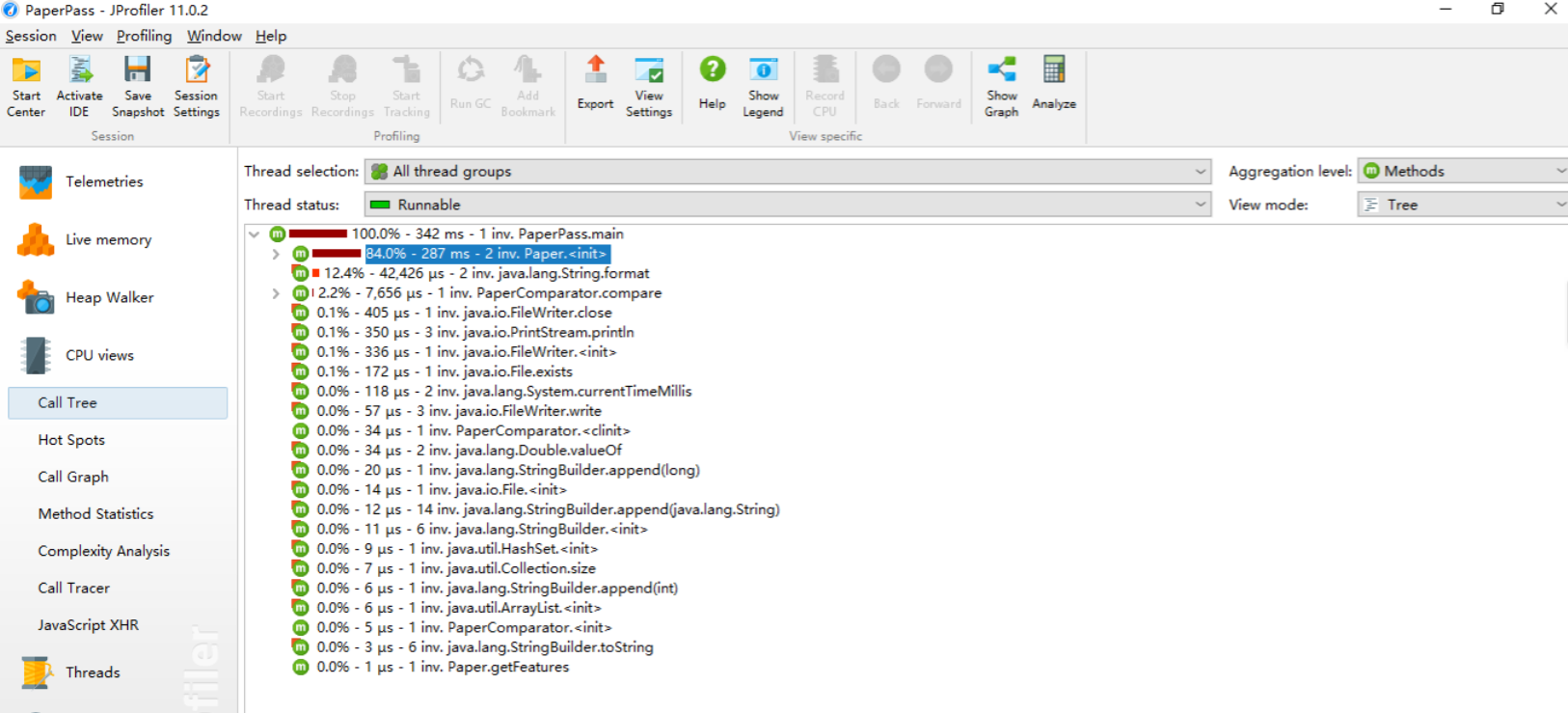Open Session Settings

click(x=197, y=87)
